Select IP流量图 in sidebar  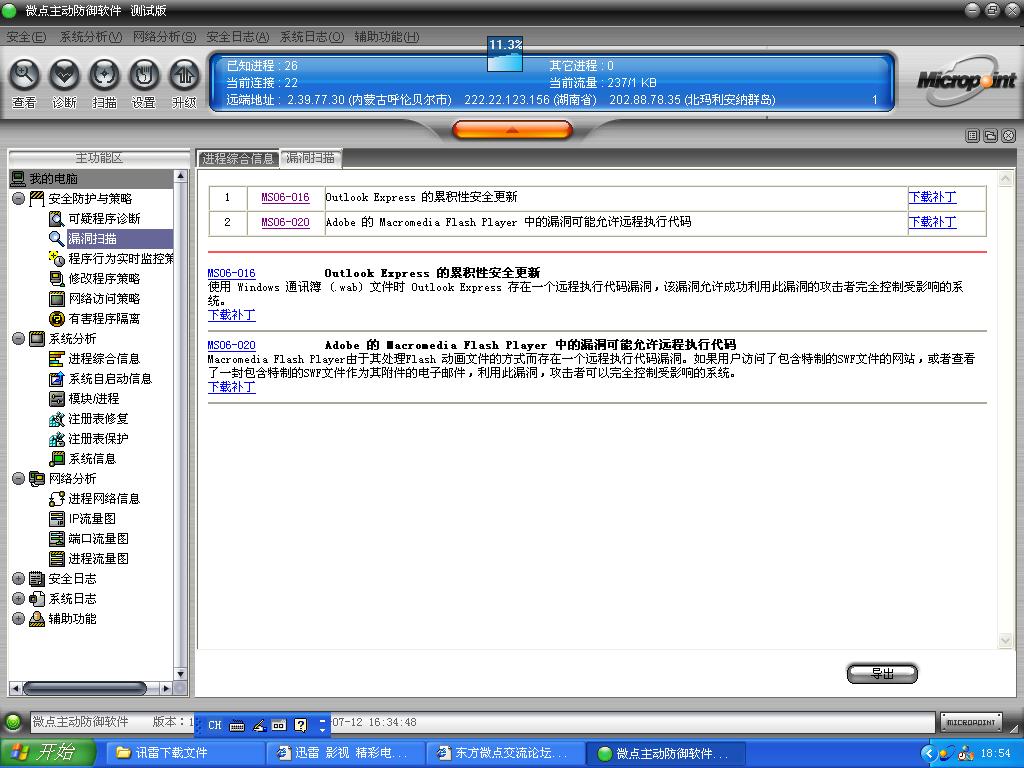84,519
